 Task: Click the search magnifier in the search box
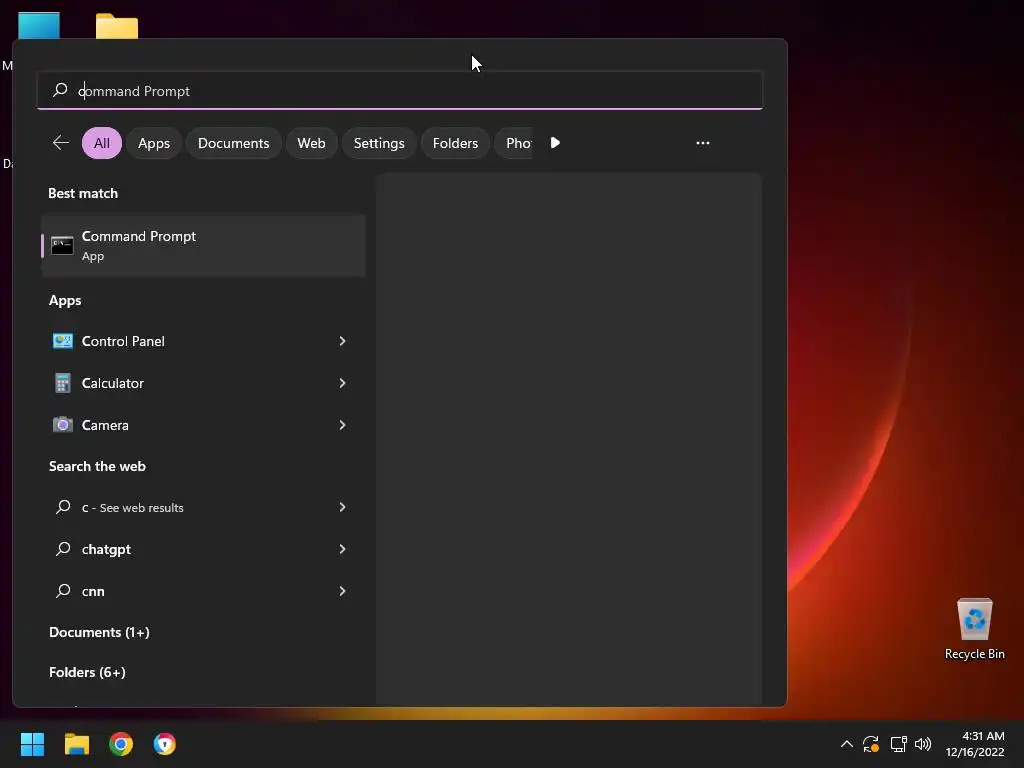pyautogui.click(x=60, y=90)
